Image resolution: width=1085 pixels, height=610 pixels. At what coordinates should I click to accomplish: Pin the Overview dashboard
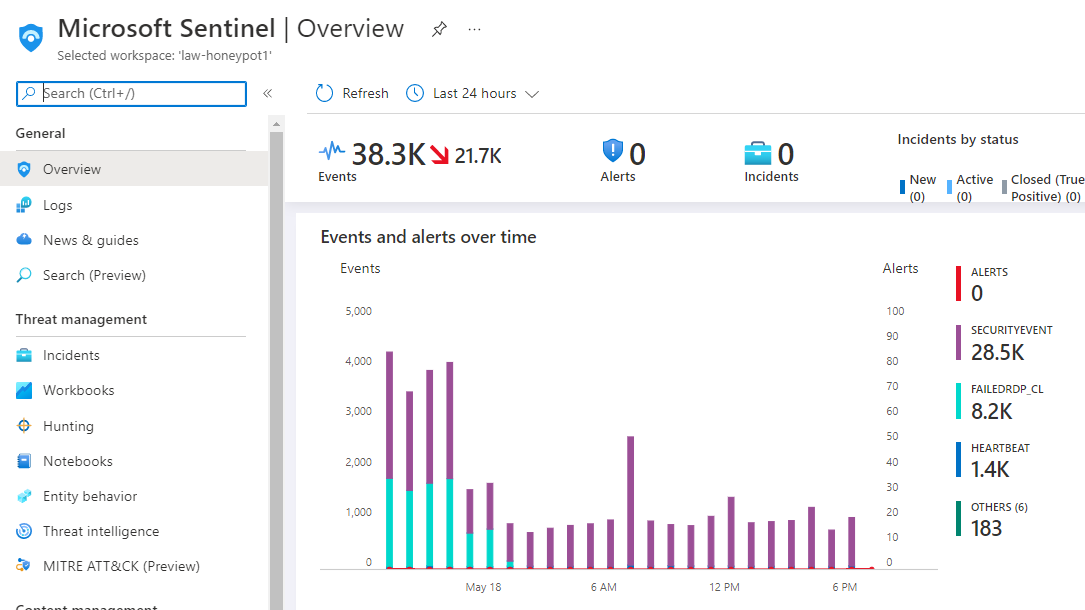438,29
